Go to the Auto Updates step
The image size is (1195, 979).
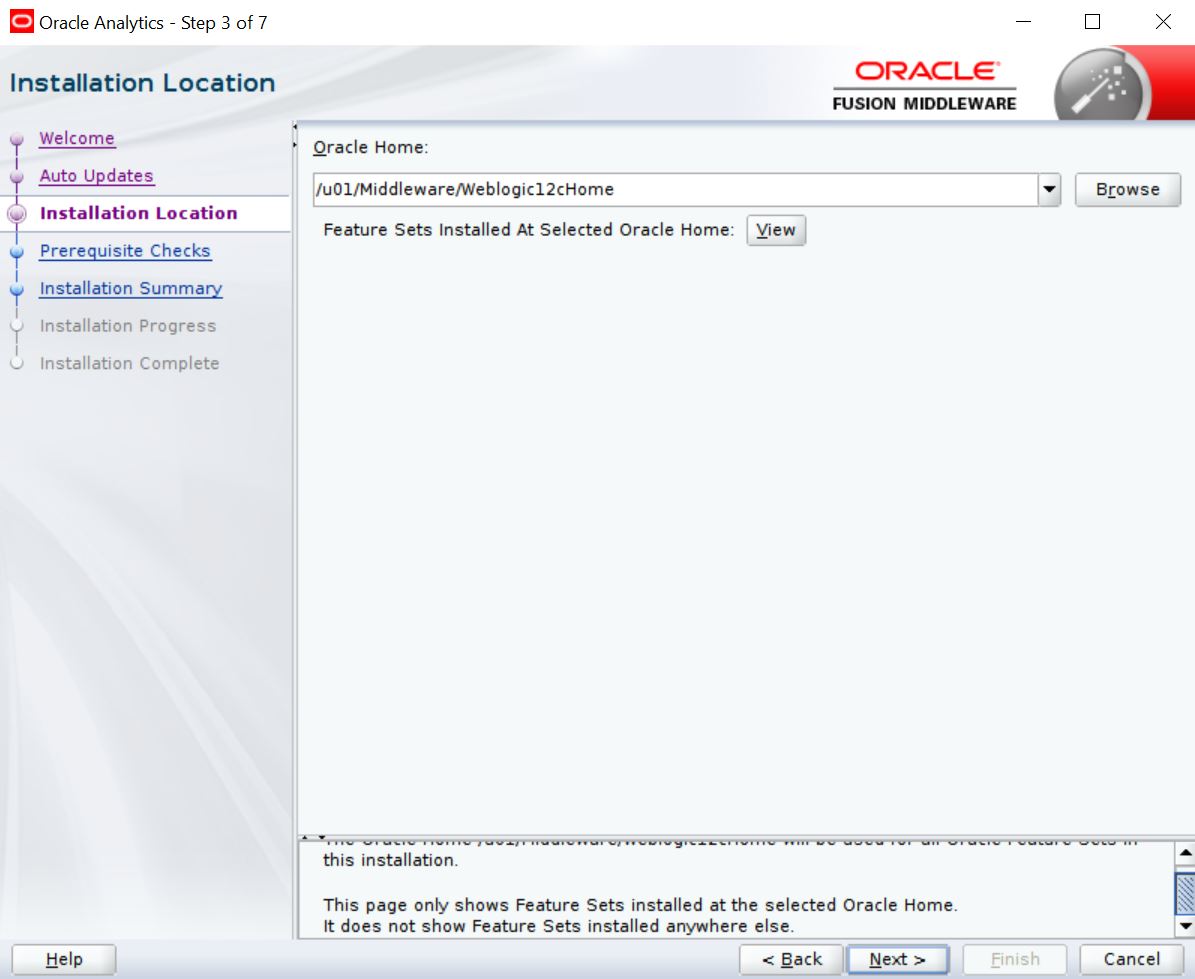coord(97,176)
